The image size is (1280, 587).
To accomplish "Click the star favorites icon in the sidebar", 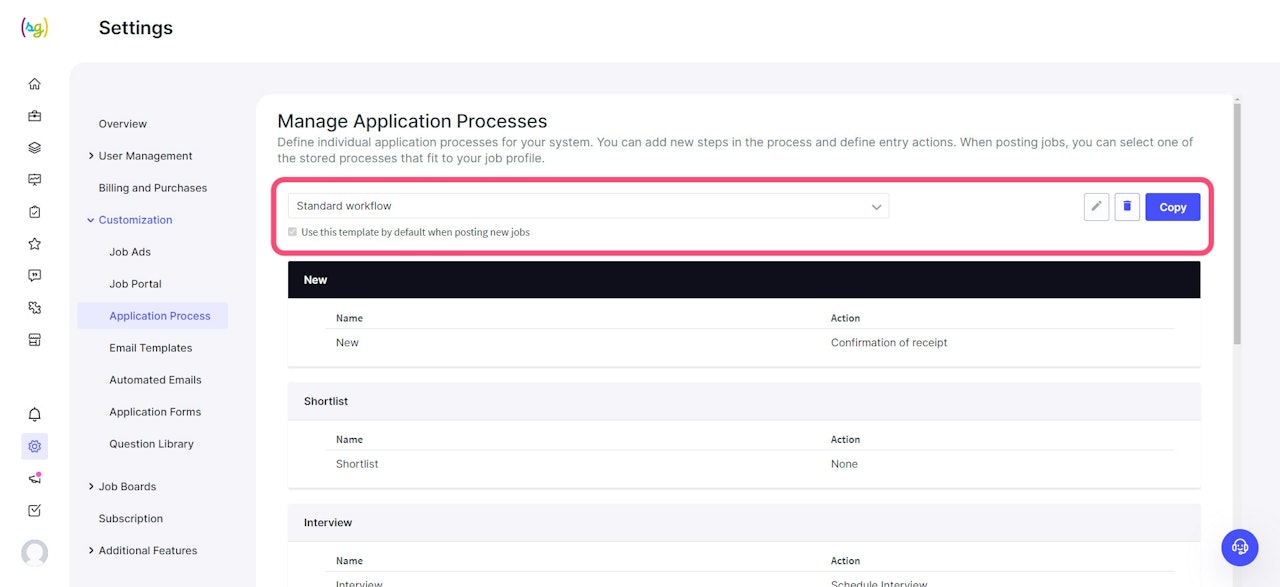I will point(35,244).
